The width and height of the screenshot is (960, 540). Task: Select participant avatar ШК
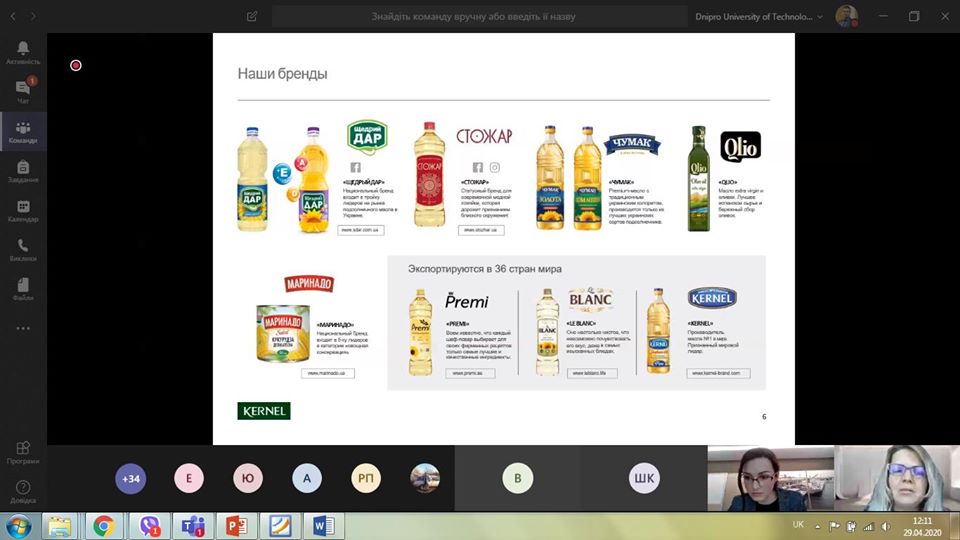644,478
